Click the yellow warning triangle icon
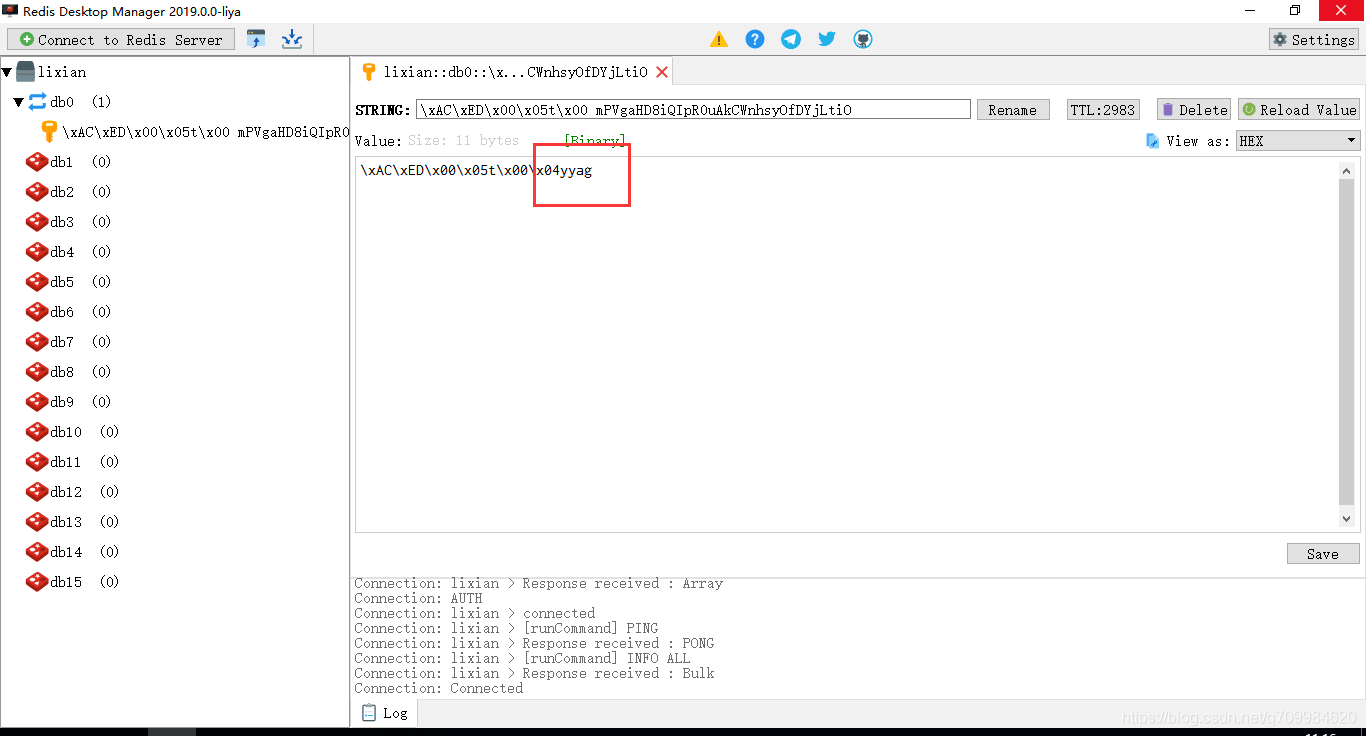Viewport: 1366px width, 736px height. tap(719, 39)
